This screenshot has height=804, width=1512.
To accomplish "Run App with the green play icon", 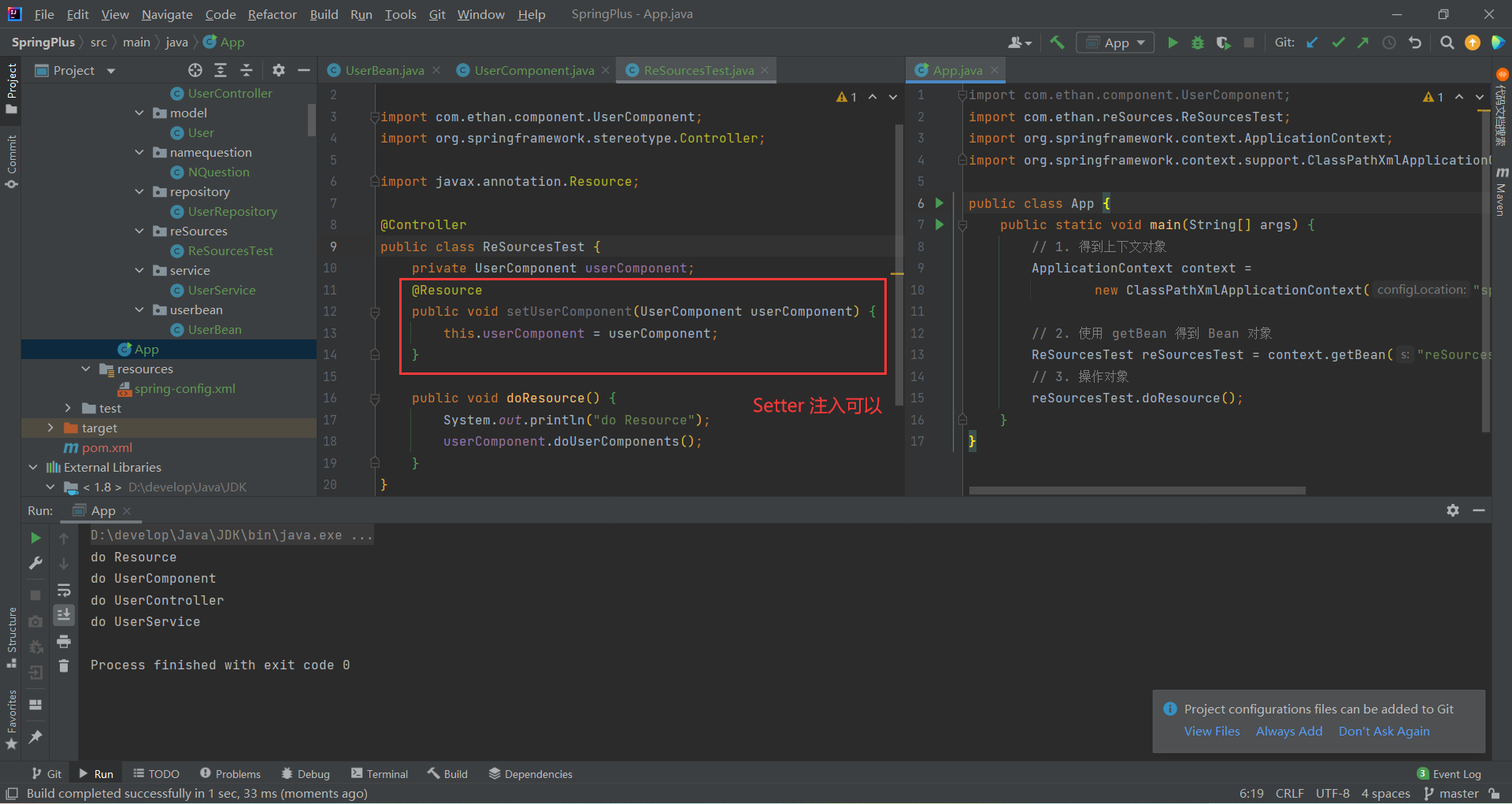I will [1173, 43].
